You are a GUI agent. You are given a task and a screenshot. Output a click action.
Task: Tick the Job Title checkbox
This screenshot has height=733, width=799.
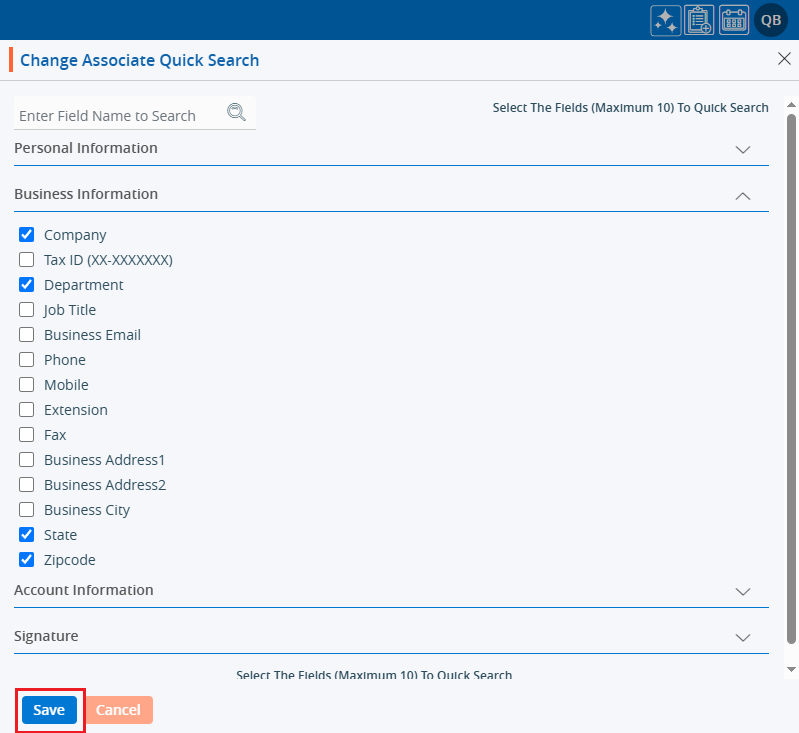27,310
